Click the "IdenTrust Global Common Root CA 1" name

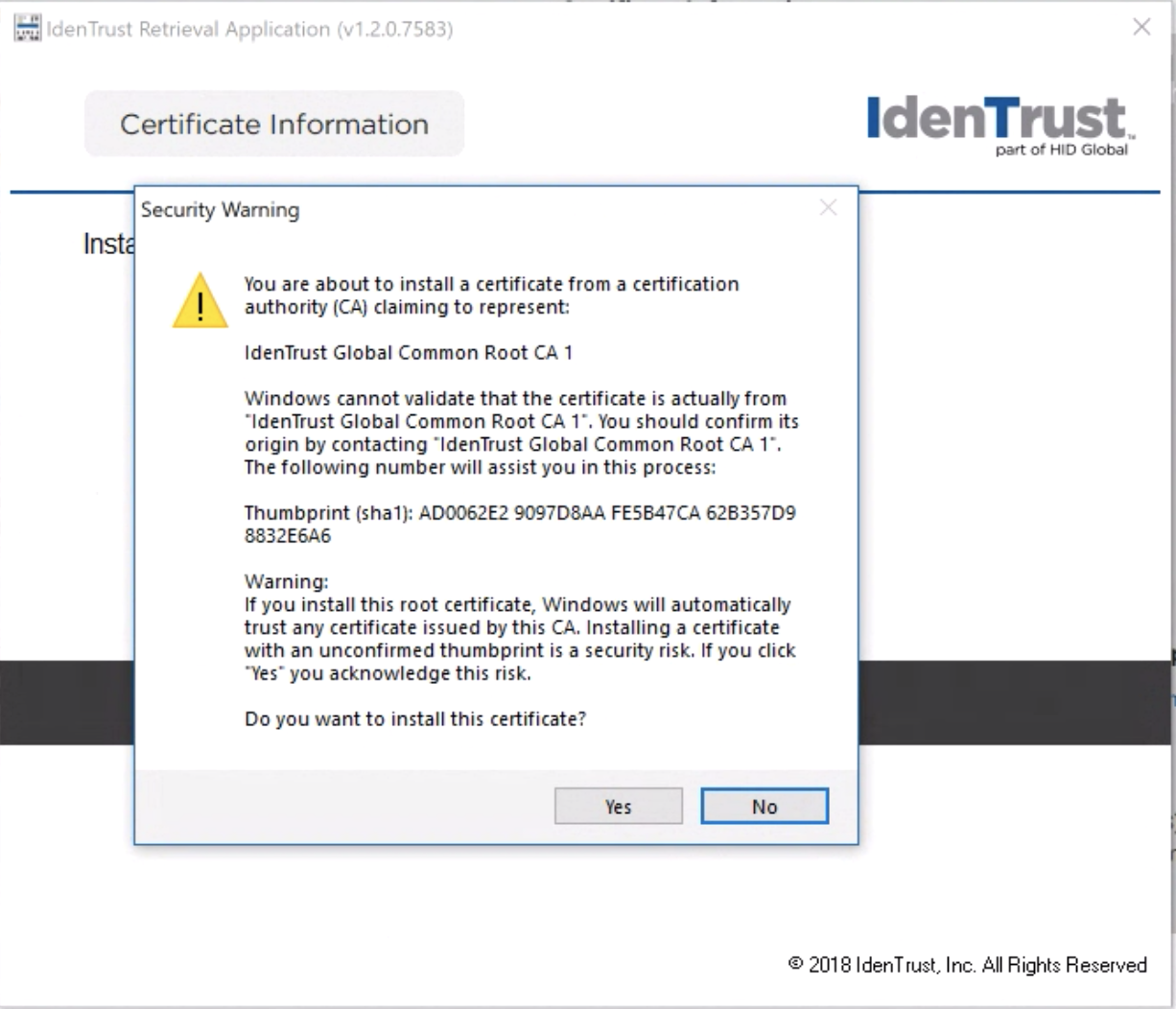point(409,353)
